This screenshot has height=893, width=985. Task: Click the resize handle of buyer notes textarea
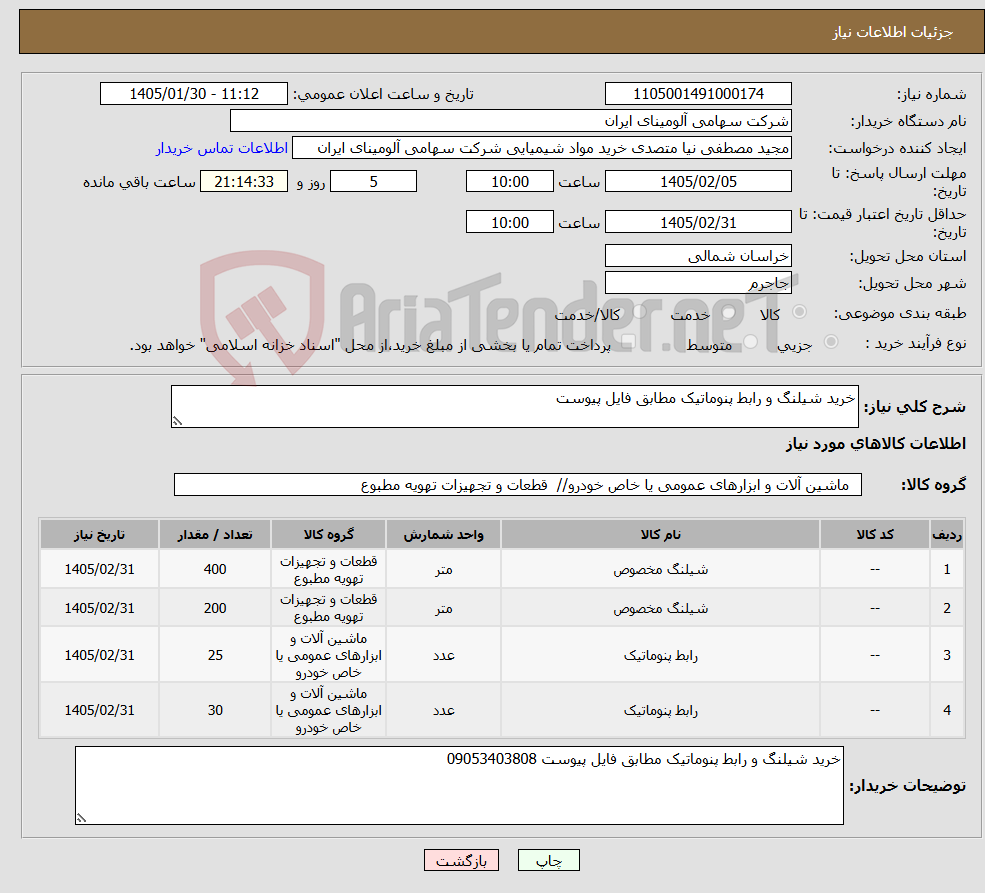[81, 818]
